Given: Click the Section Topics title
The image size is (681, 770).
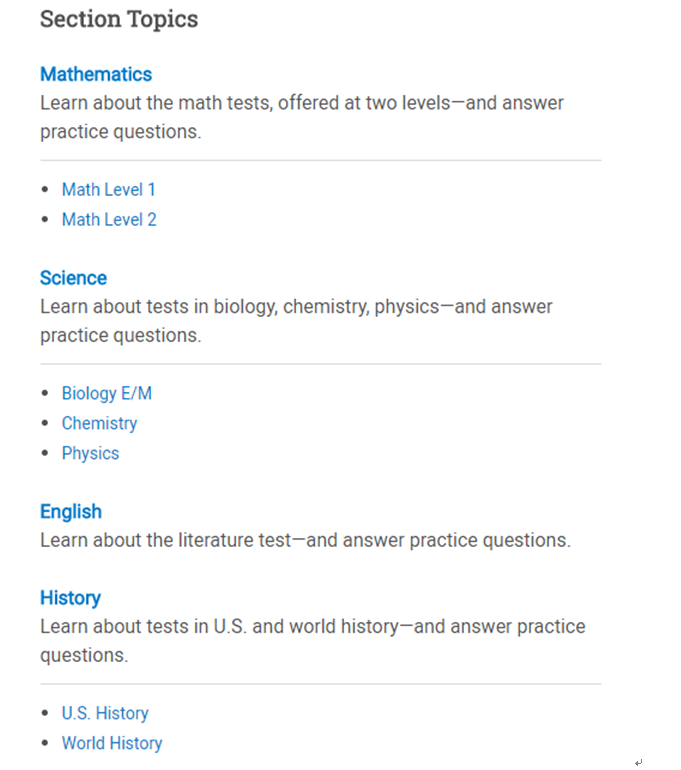Looking at the screenshot, I should [119, 20].
